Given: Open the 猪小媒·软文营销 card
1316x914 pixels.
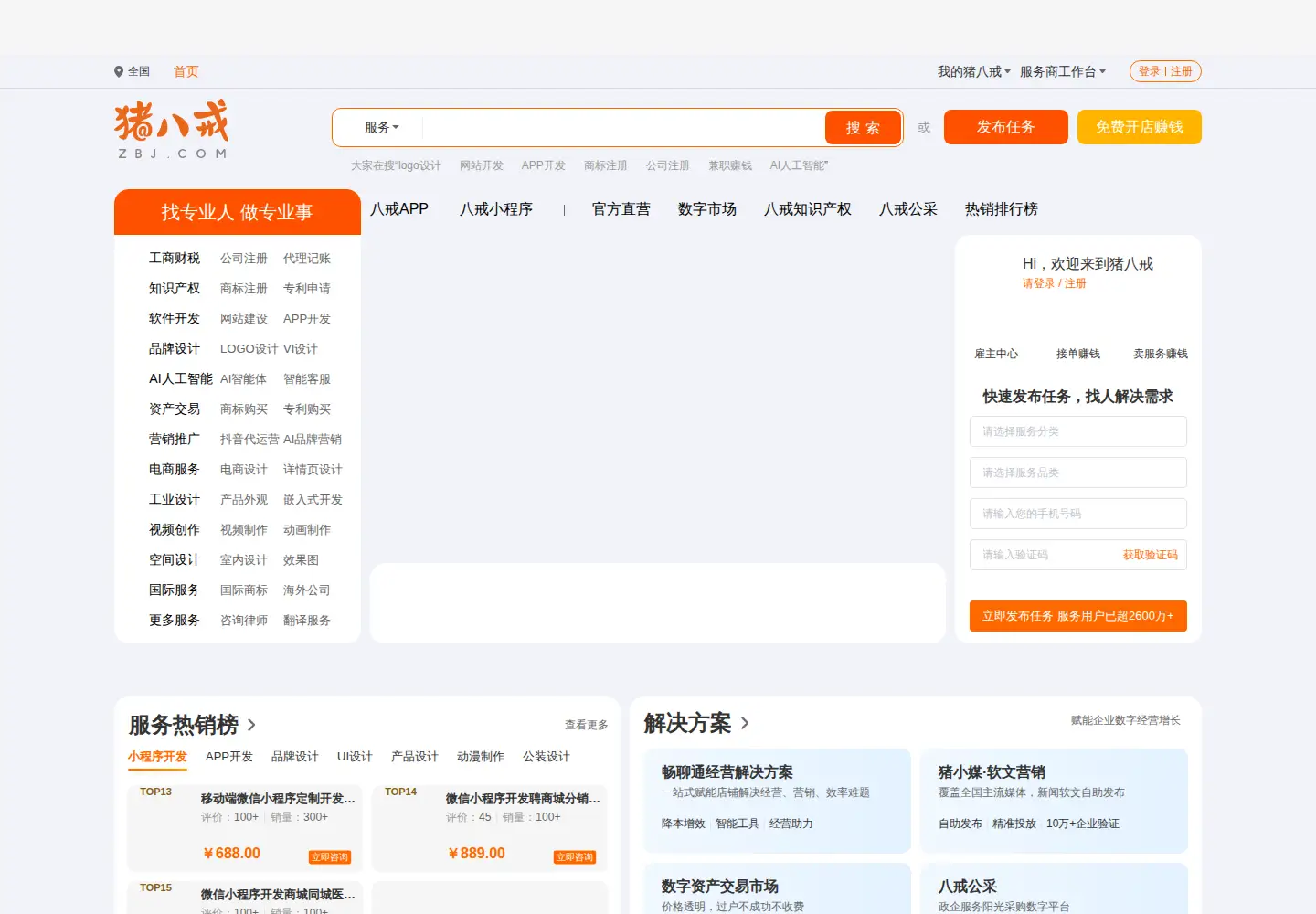Looking at the screenshot, I should [1054, 801].
